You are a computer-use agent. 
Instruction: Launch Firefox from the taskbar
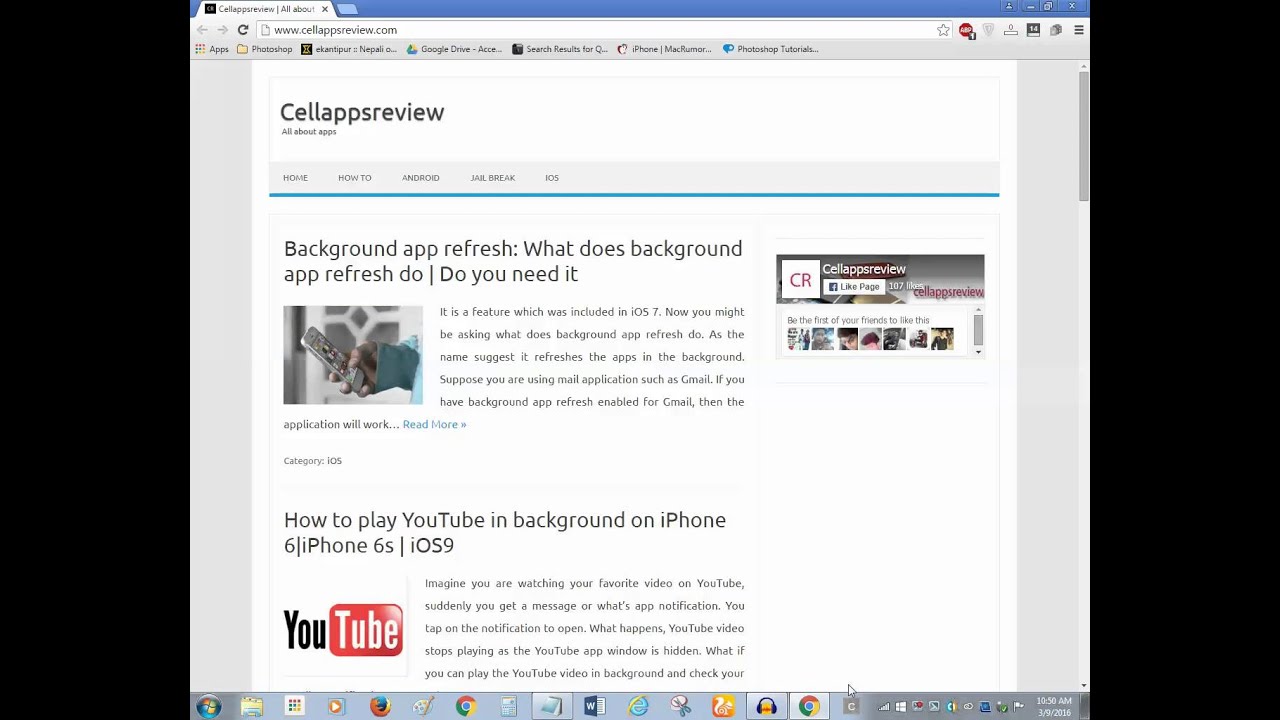pyautogui.click(x=380, y=707)
